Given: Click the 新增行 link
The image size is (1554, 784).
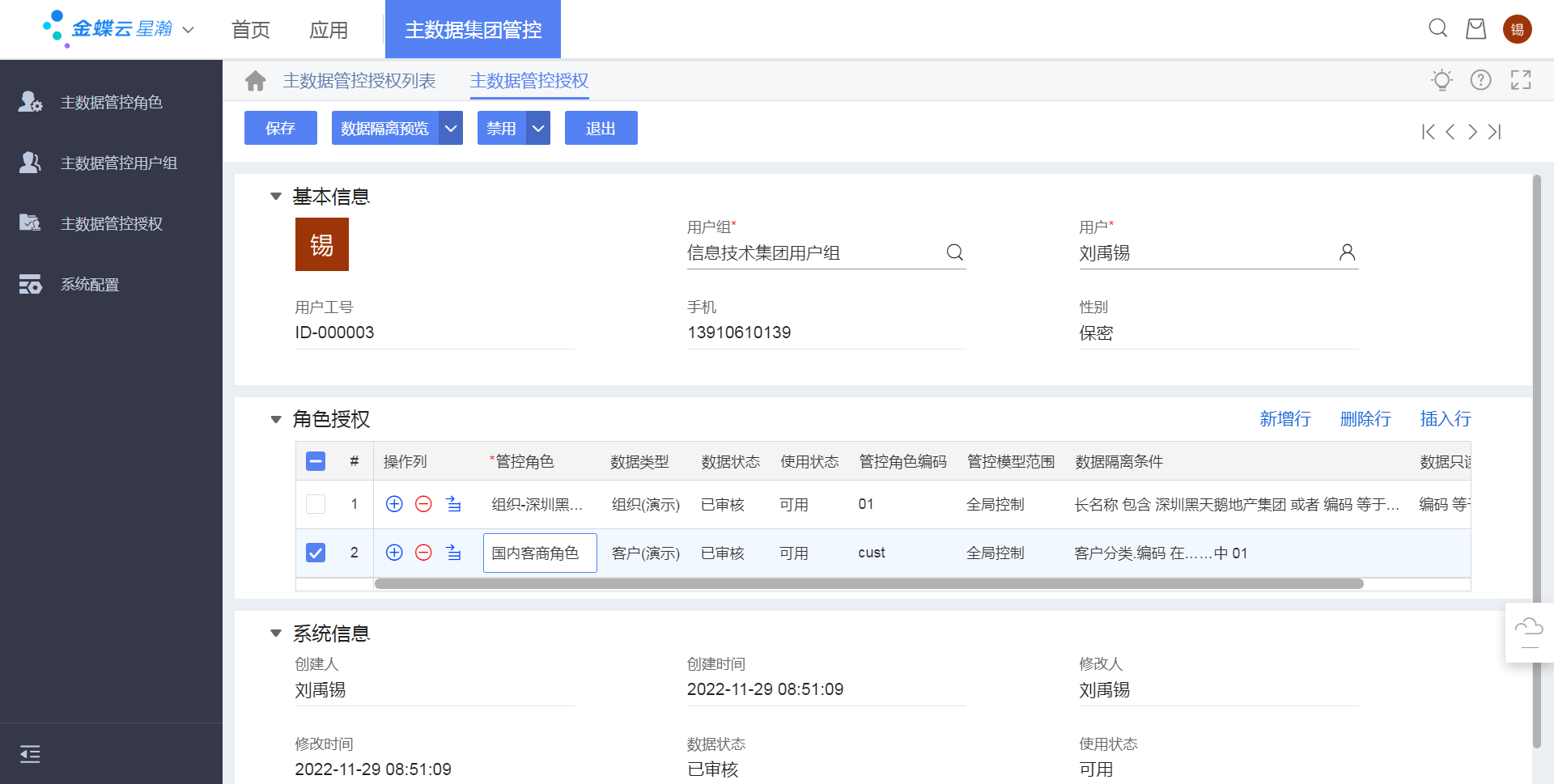Looking at the screenshot, I should 1285,419.
